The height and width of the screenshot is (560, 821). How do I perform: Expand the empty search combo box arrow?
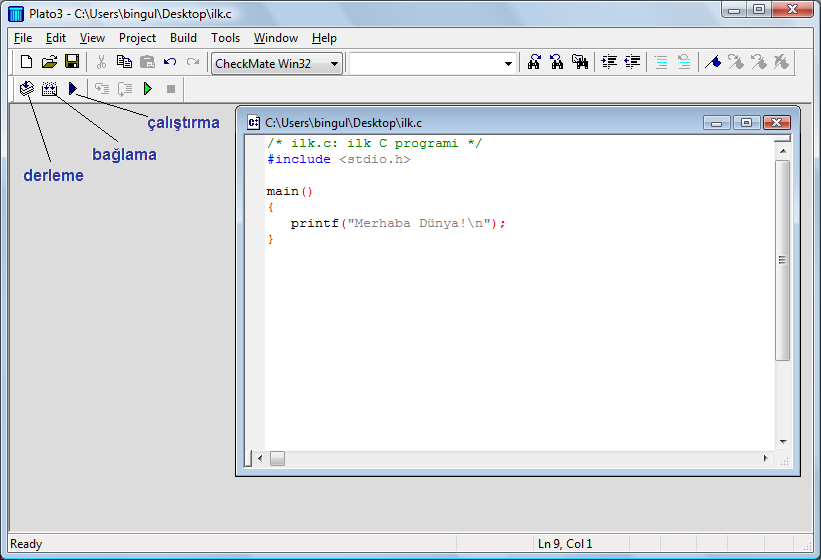coord(508,64)
